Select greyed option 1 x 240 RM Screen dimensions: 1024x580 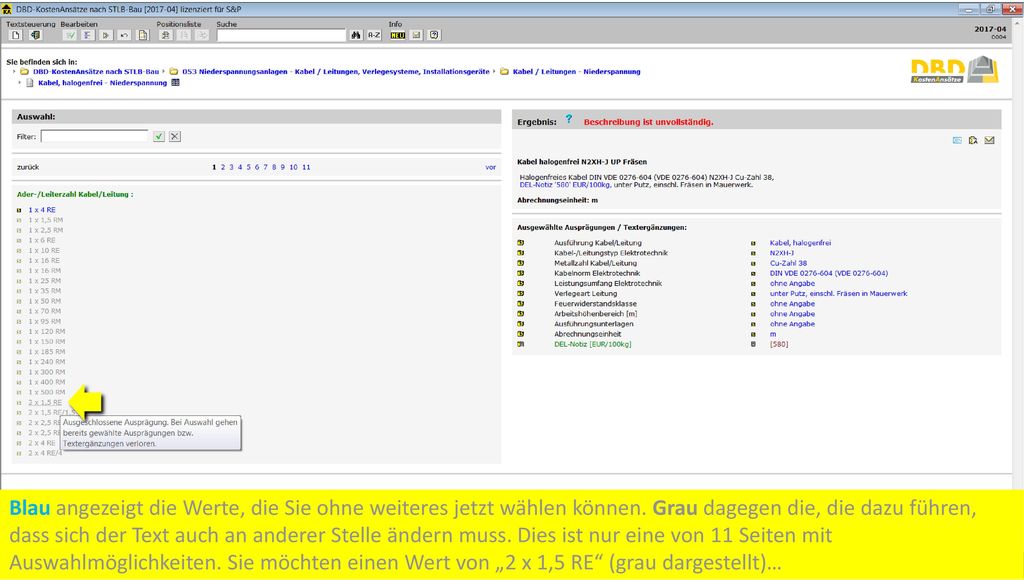[46, 362]
